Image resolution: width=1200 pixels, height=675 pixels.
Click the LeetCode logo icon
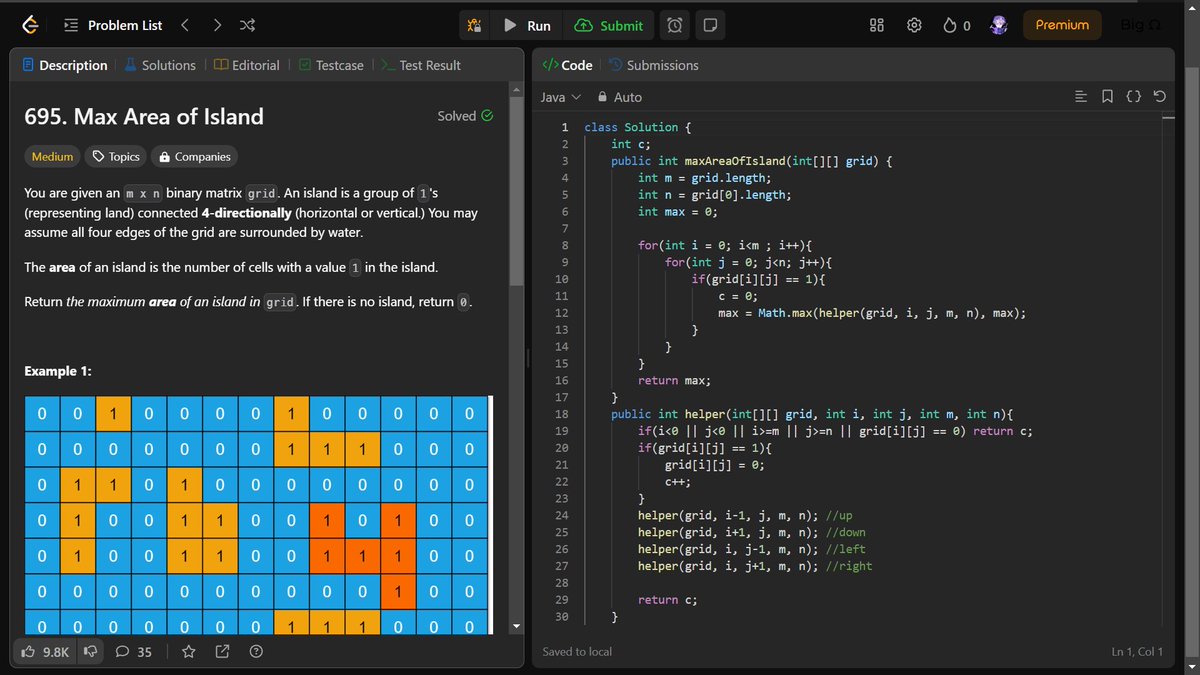(31, 25)
